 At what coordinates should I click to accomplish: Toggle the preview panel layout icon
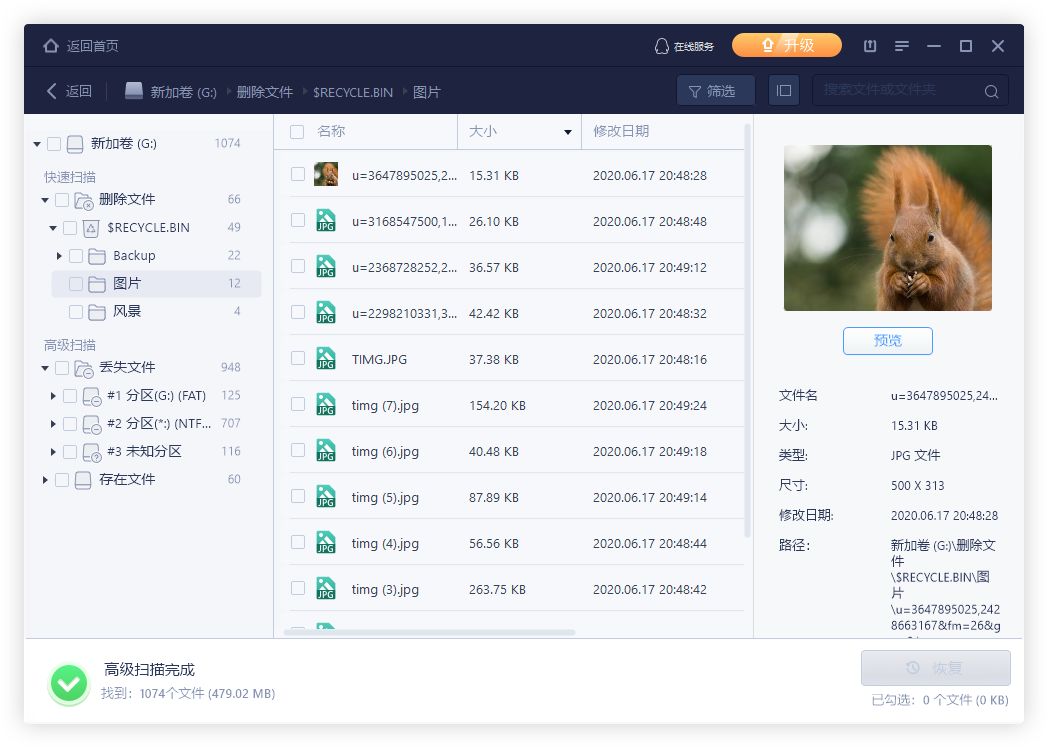[x=784, y=91]
